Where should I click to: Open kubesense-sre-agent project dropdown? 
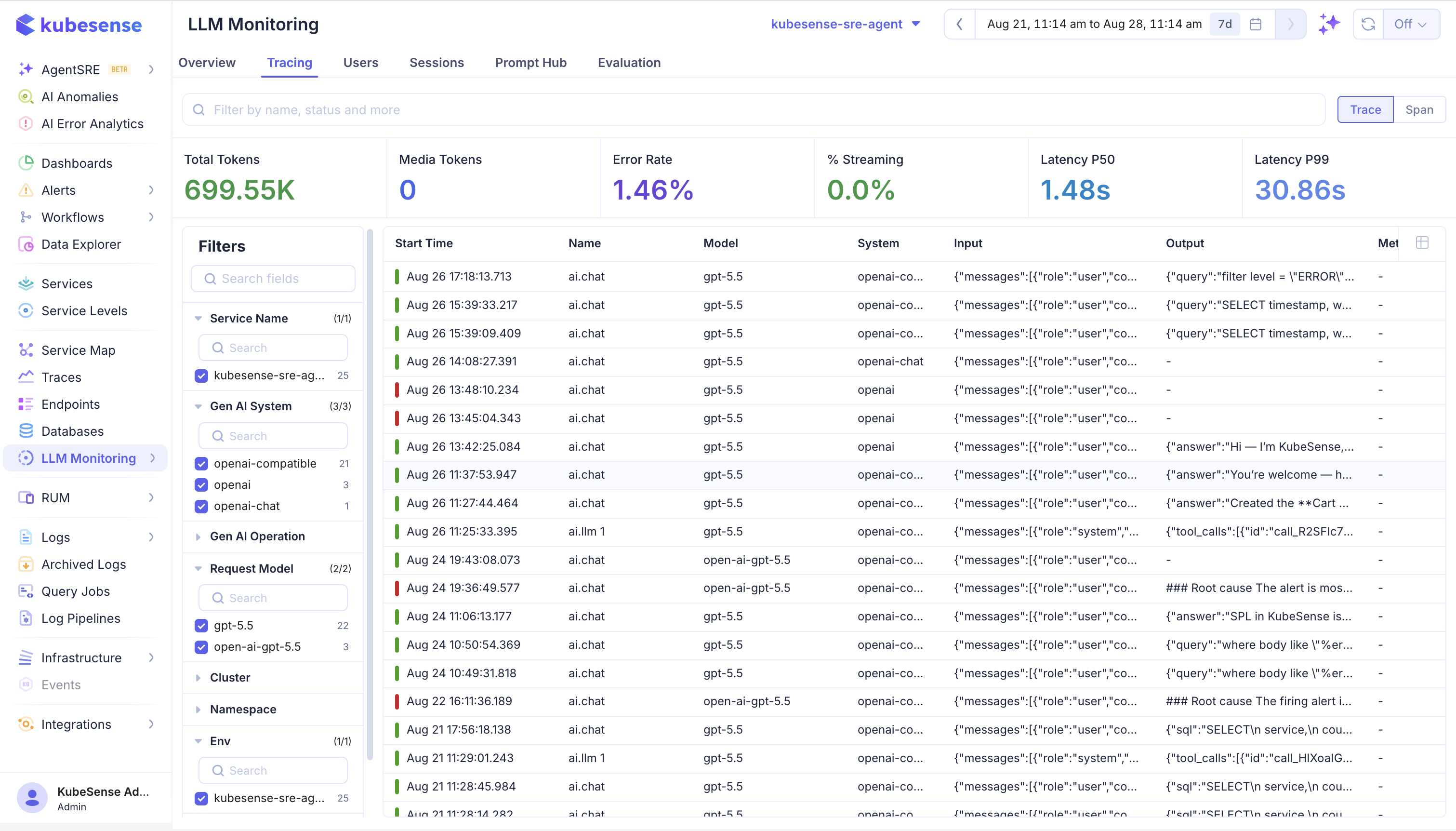(x=845, y=24)
